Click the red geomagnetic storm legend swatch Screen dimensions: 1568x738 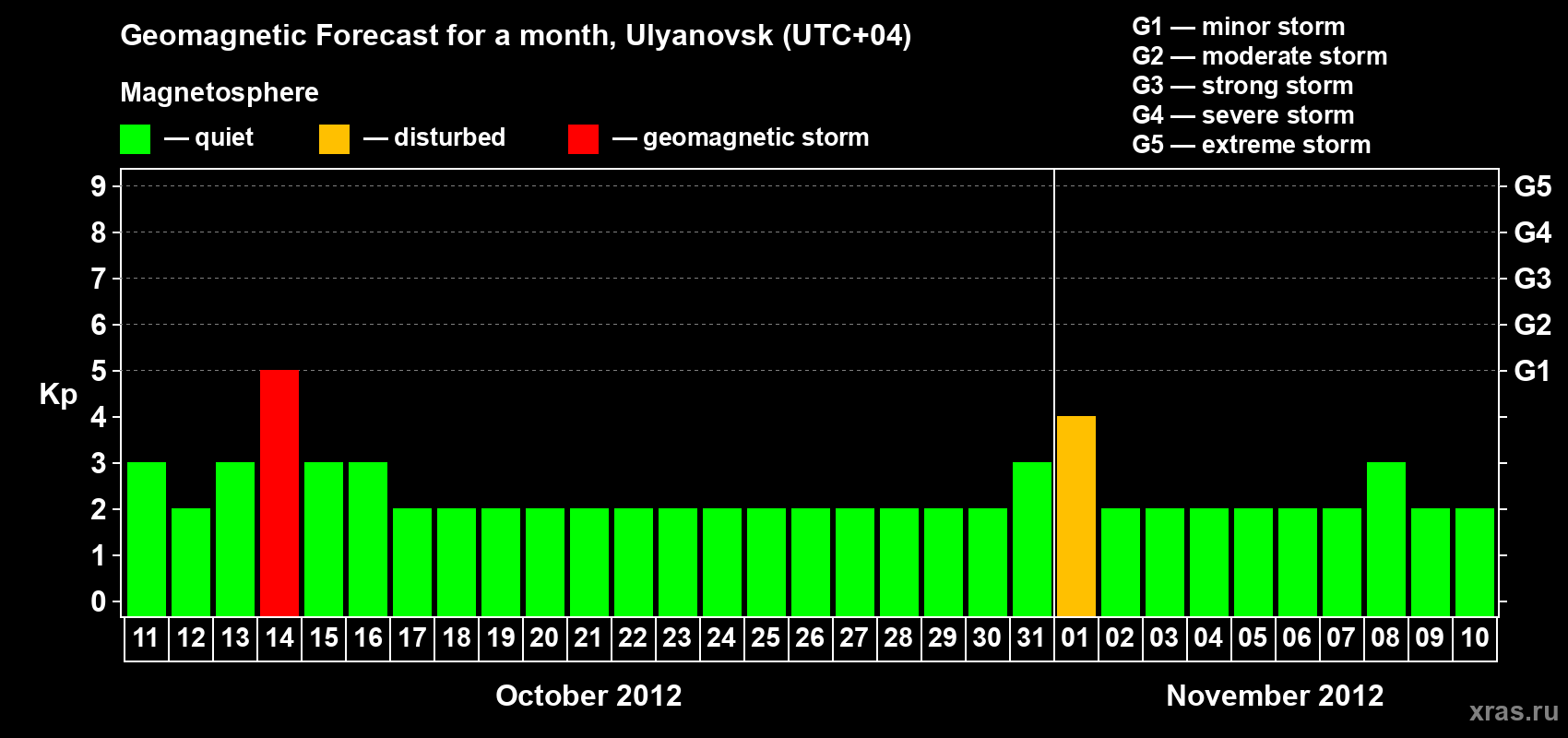tap(583, 139)
